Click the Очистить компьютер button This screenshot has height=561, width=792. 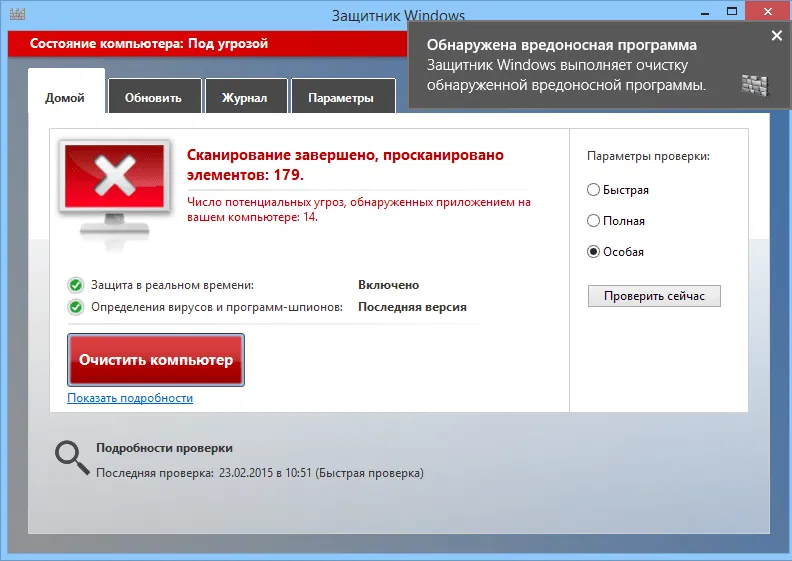tap(156, 360)
